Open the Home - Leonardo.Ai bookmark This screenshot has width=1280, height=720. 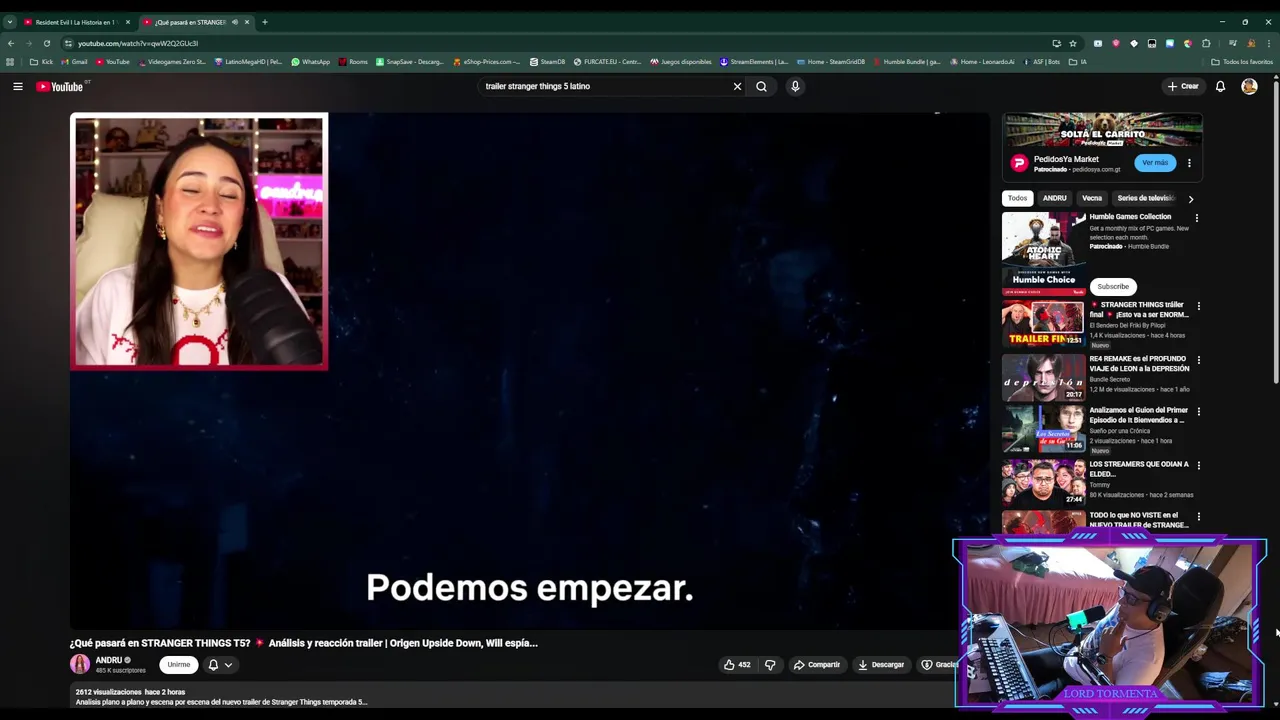pyautogui.click(x=982, y=62)
